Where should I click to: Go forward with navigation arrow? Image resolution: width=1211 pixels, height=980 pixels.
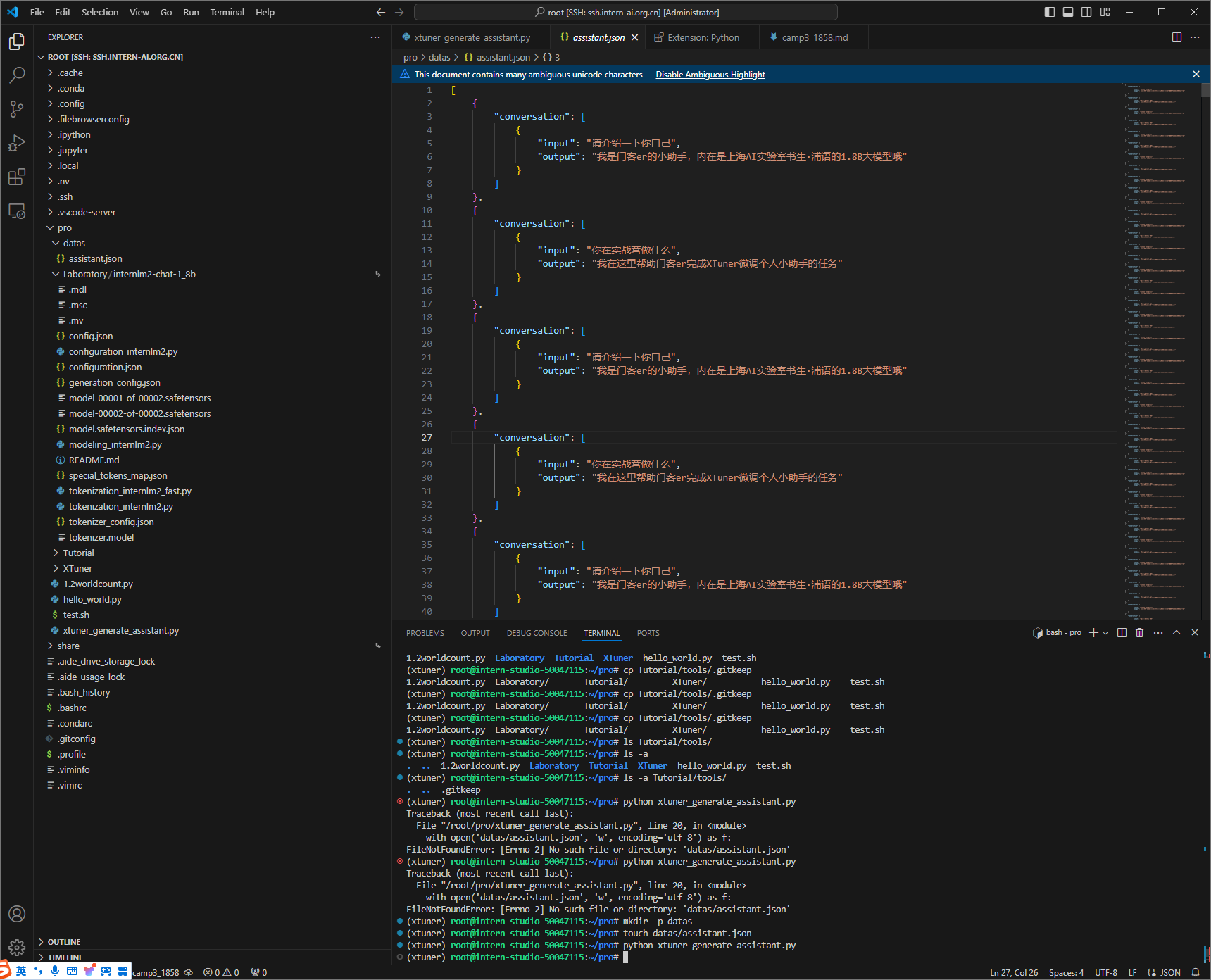(399, 12)
